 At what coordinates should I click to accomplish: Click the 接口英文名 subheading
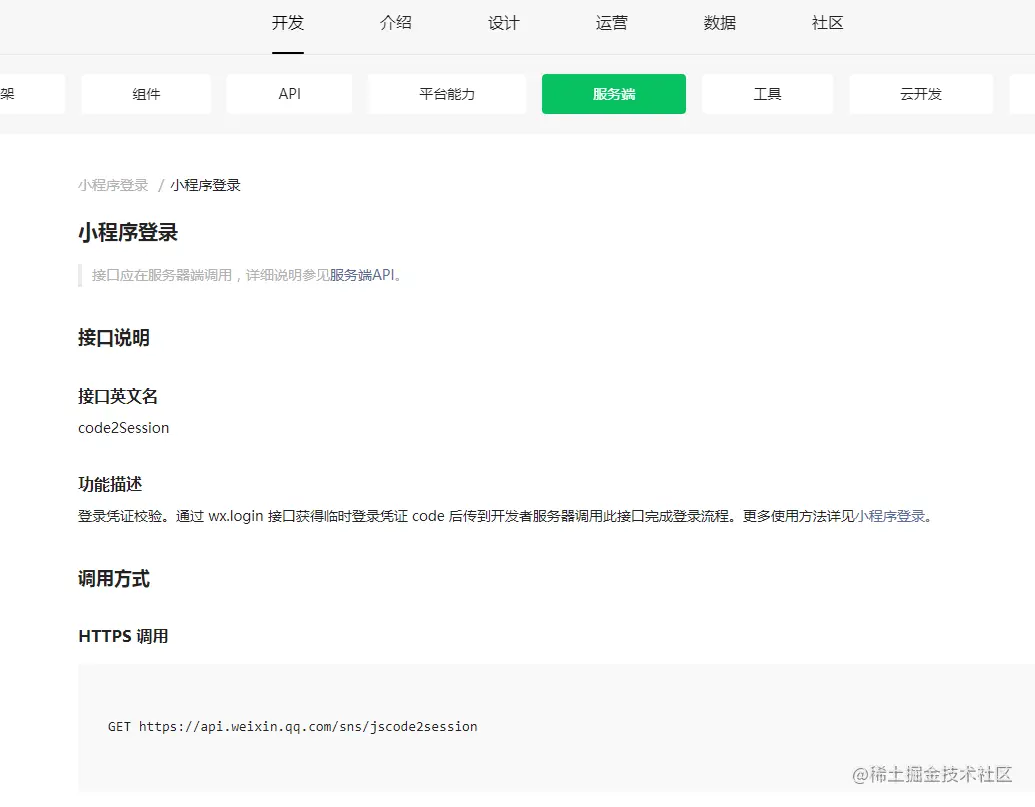coord(117,396)
